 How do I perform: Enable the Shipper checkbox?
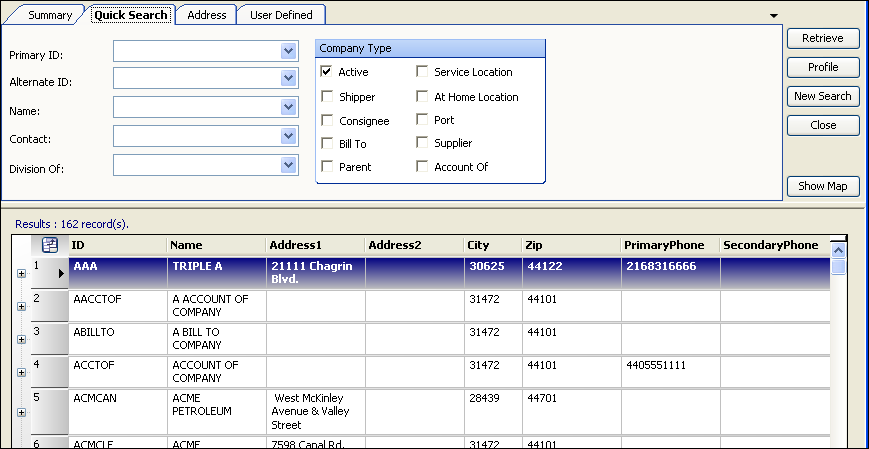click(327, 97)
